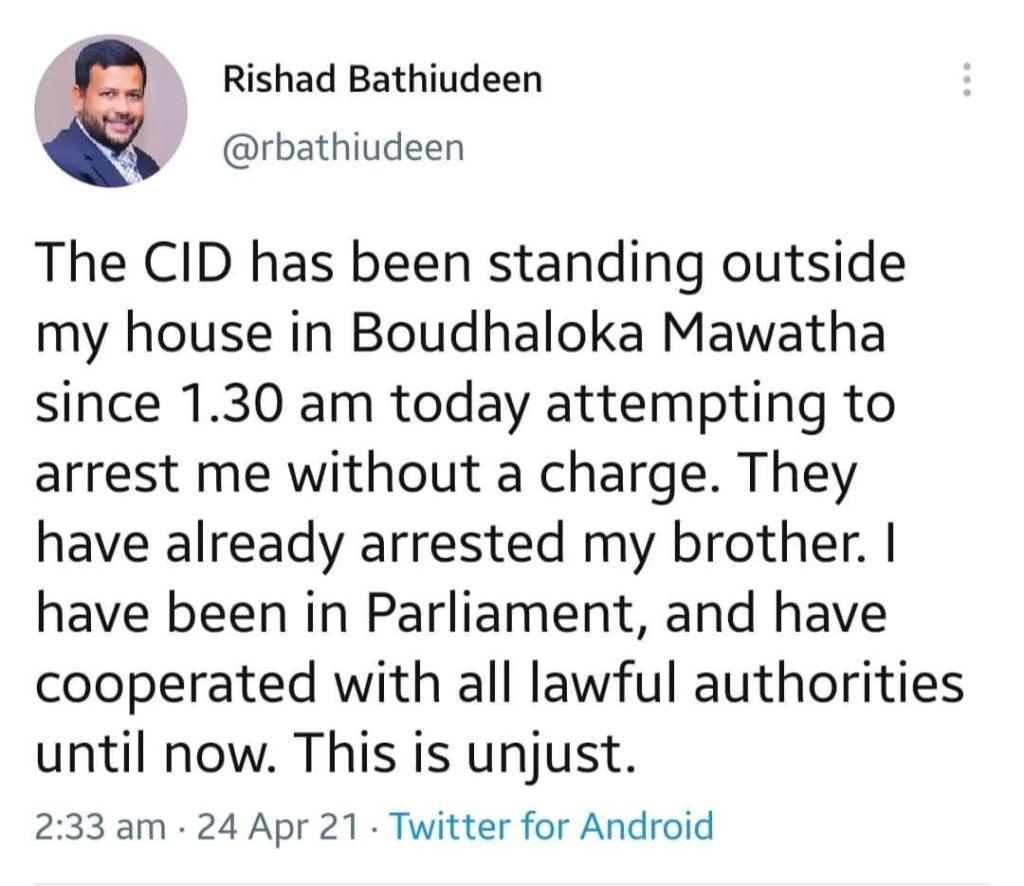Click the @rbathiudeen handle
This screenshot has width=1024, height=886.
point(344,148)
